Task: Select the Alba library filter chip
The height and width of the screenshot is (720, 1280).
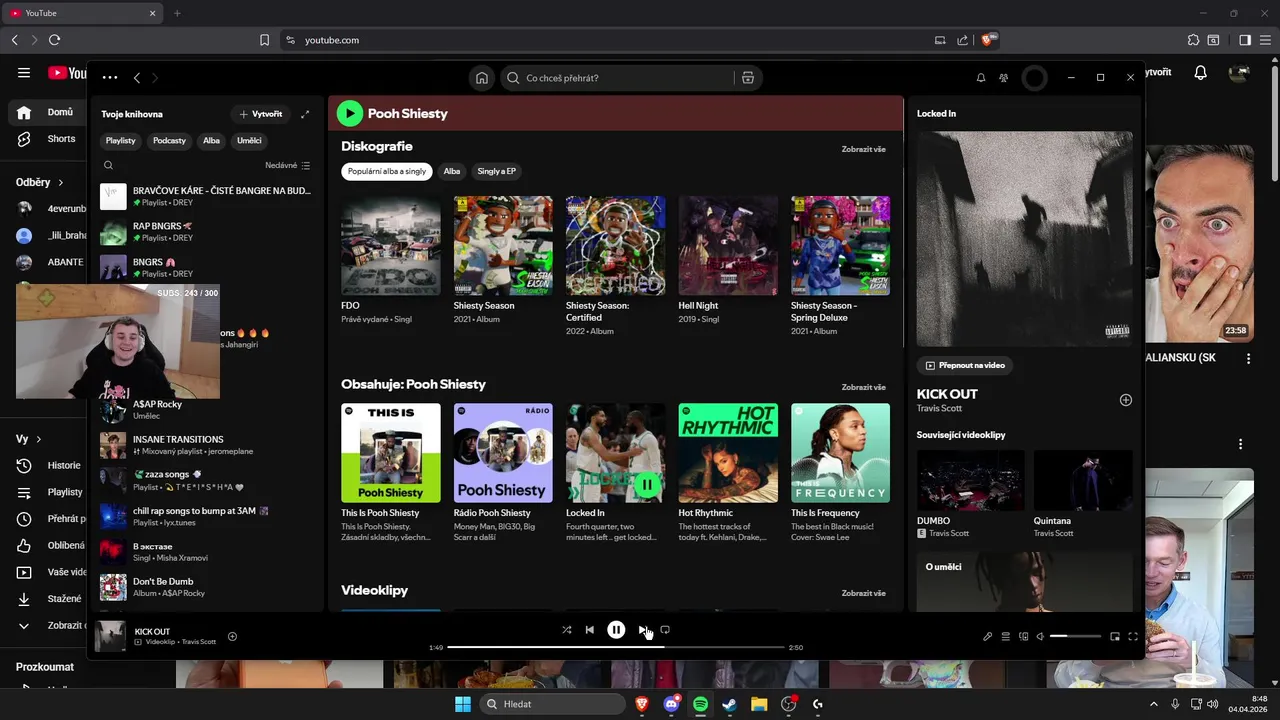Action: coord(212,141)
